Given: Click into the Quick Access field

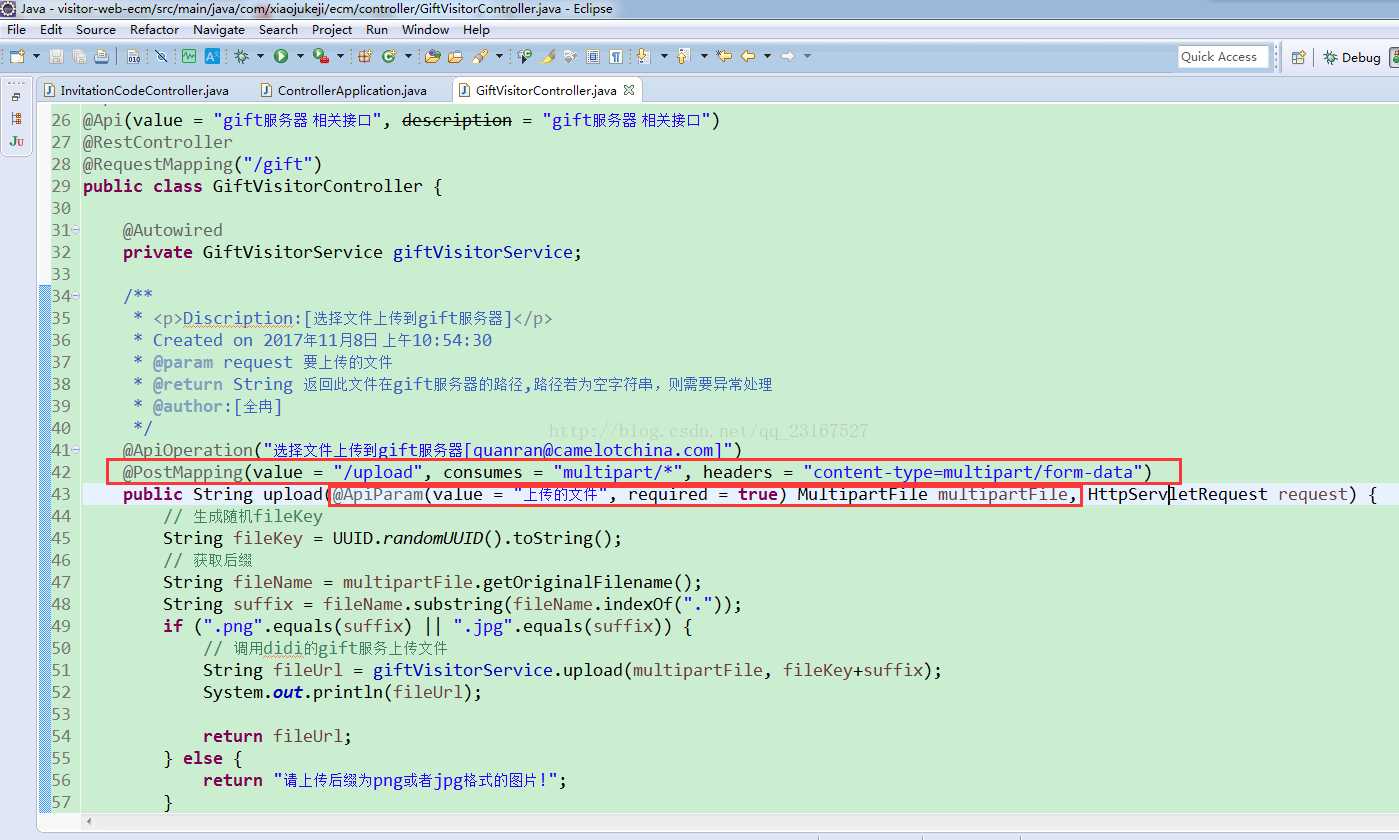Looking at the screenshot, I should point(1224,57).
